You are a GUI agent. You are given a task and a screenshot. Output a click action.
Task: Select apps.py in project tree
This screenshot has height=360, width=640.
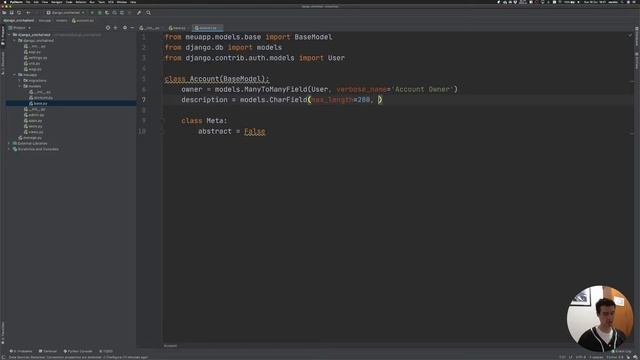click(x=33, y=120)
